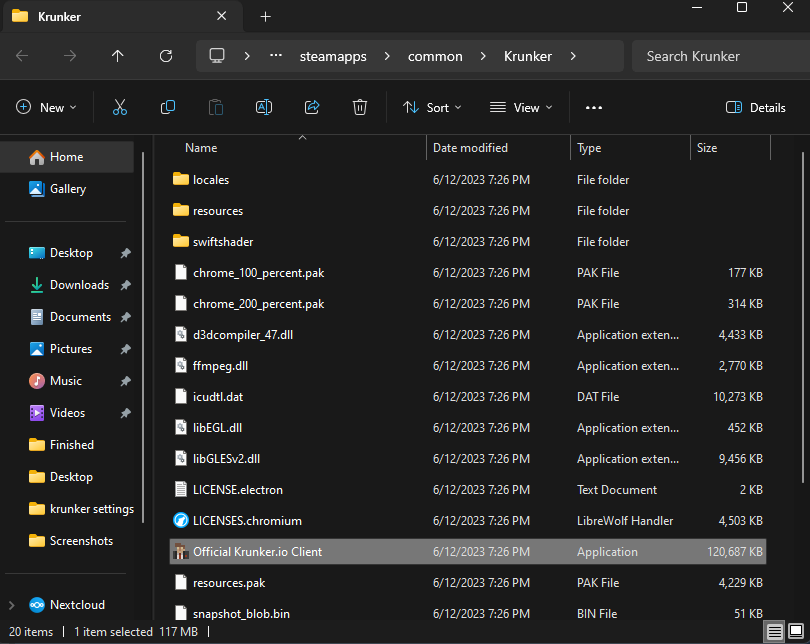Go back with the left arrow

tap(22, 56)
